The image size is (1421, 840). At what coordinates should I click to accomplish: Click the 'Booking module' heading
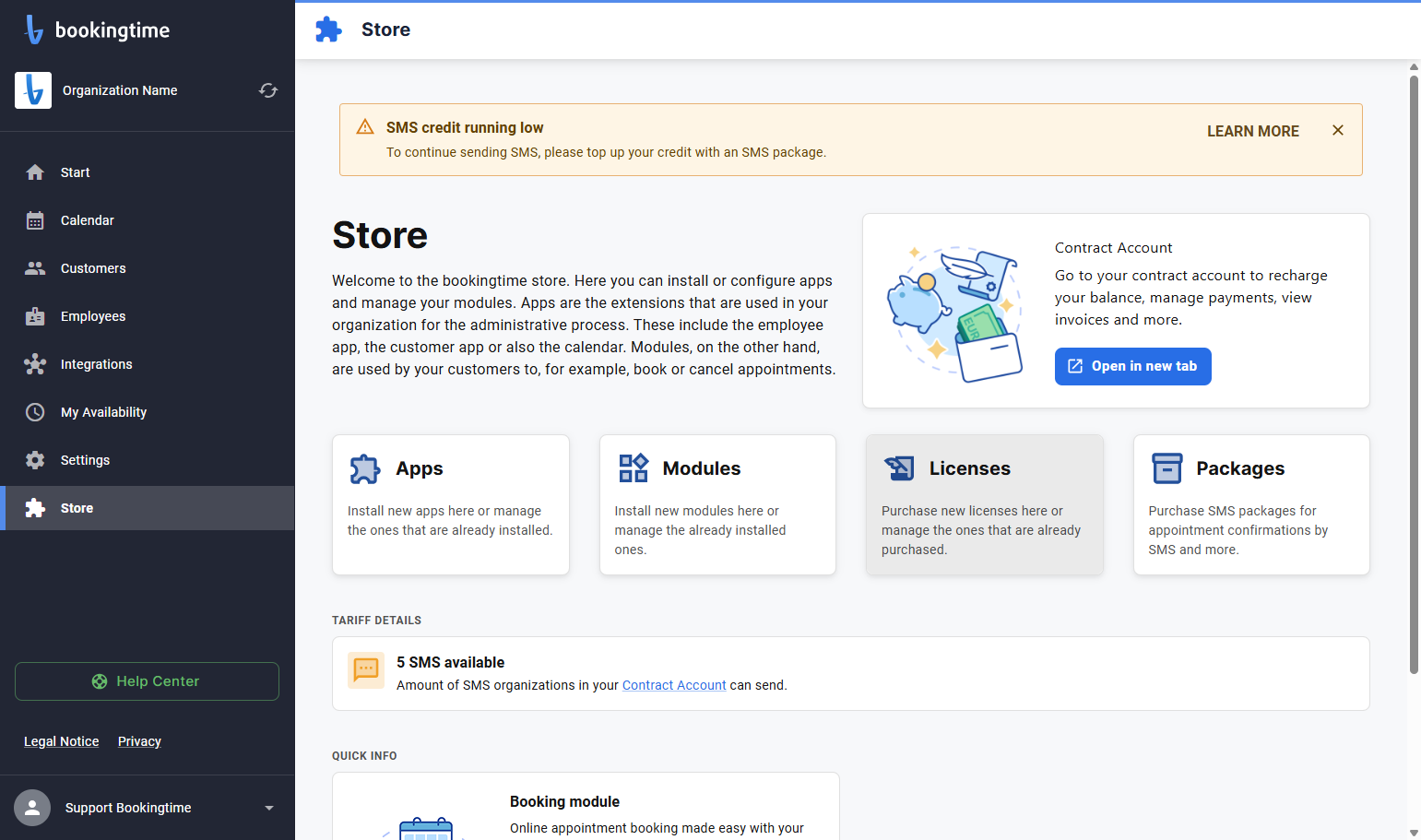pyautogui.click(x=564, y=801)
